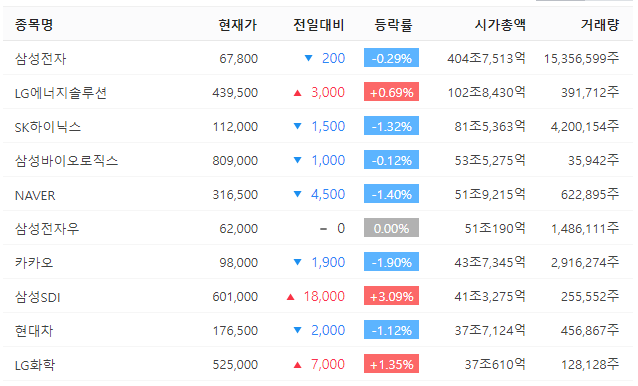Click the volume 622,895주
The width and height of the screenshot is (638, 386).
tap(590, 195)
